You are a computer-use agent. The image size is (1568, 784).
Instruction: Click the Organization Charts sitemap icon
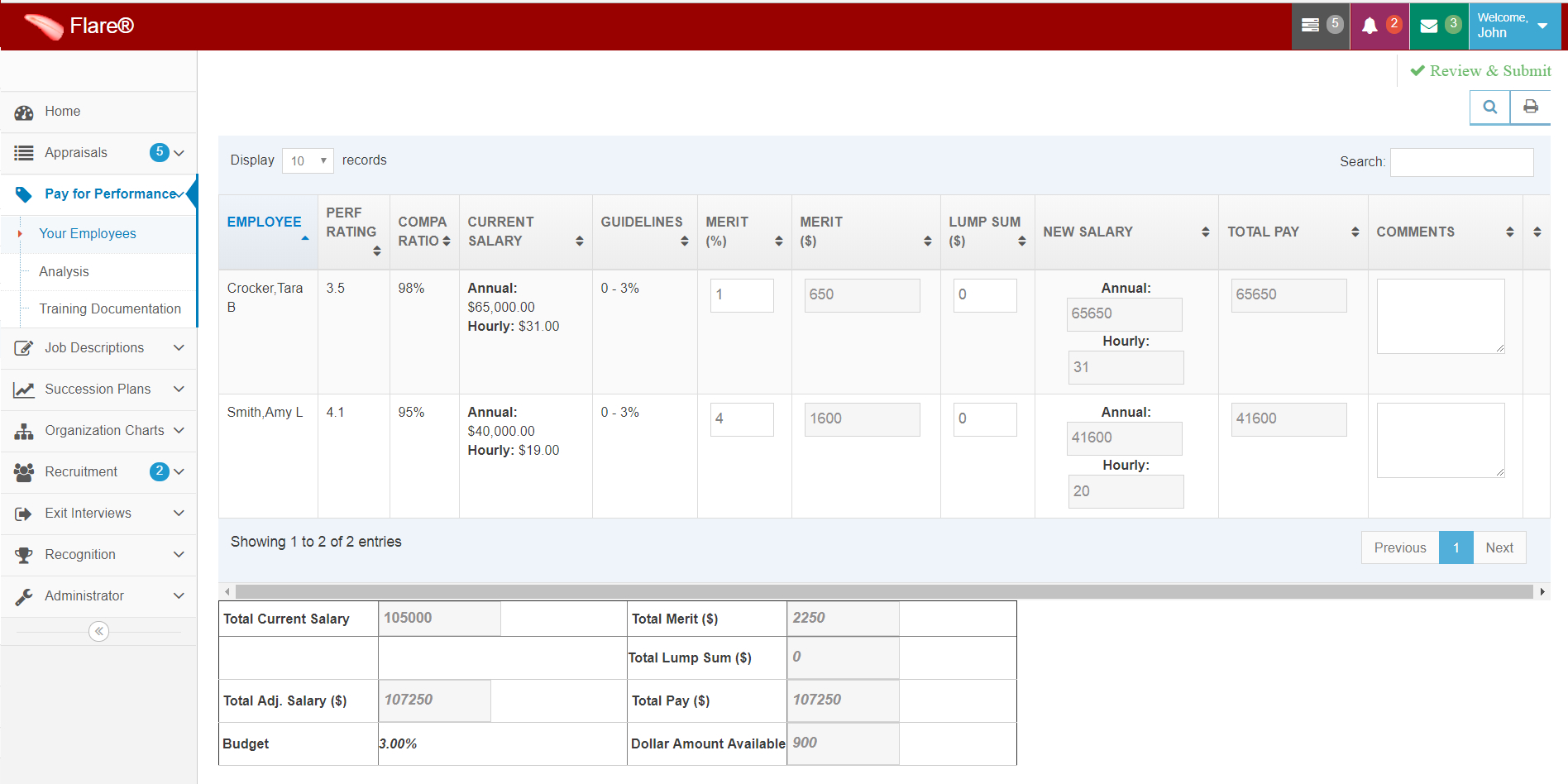pos(24,431)
